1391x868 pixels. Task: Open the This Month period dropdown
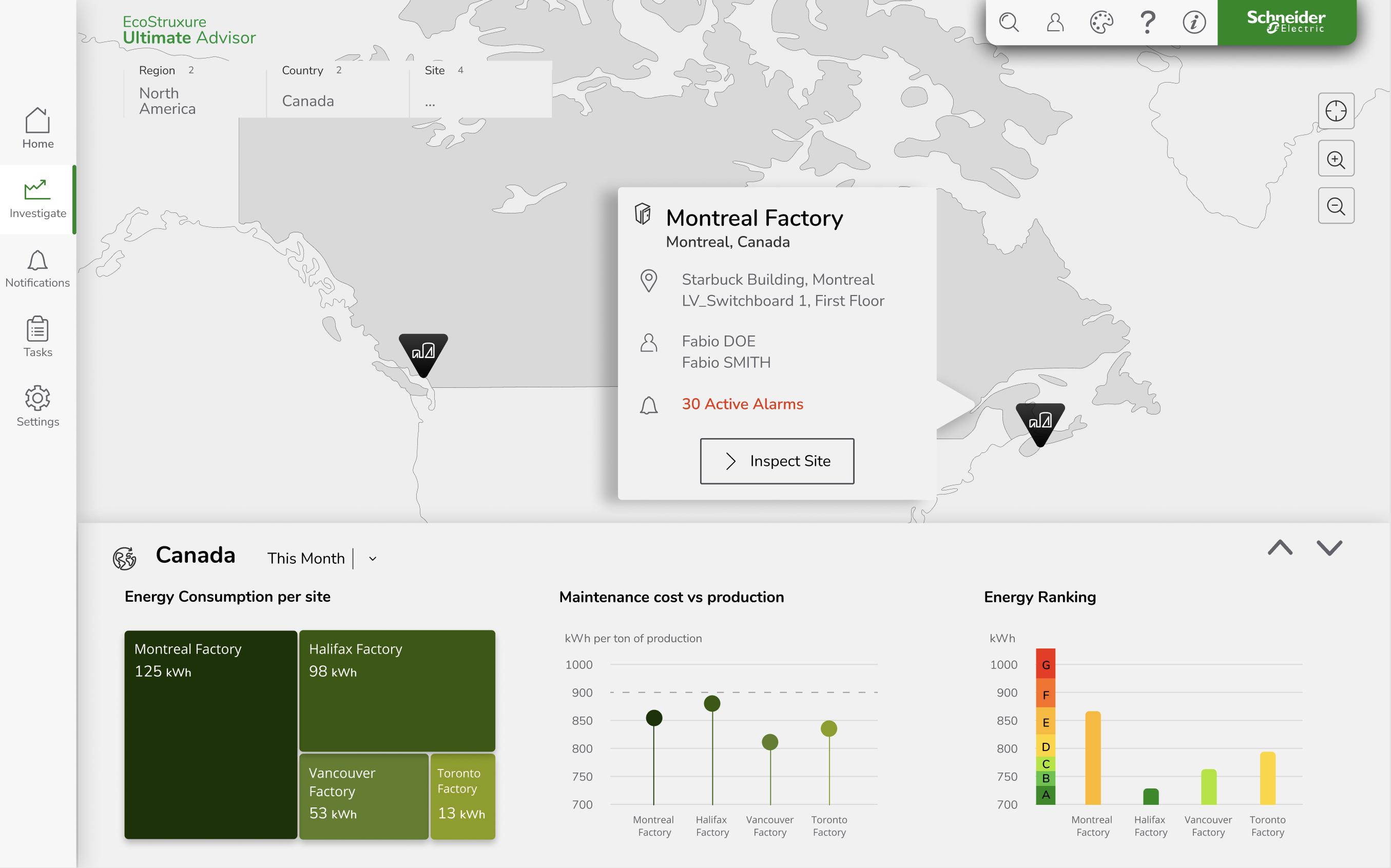click(322, 559)
